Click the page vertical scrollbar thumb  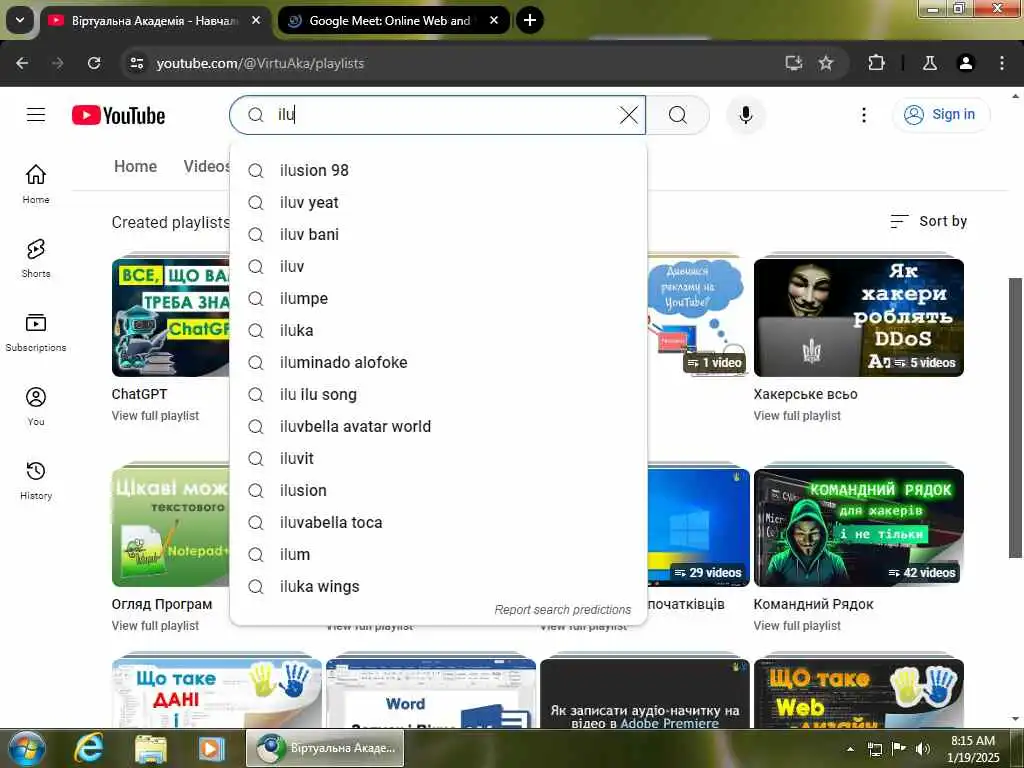(x=1015, y=418)
